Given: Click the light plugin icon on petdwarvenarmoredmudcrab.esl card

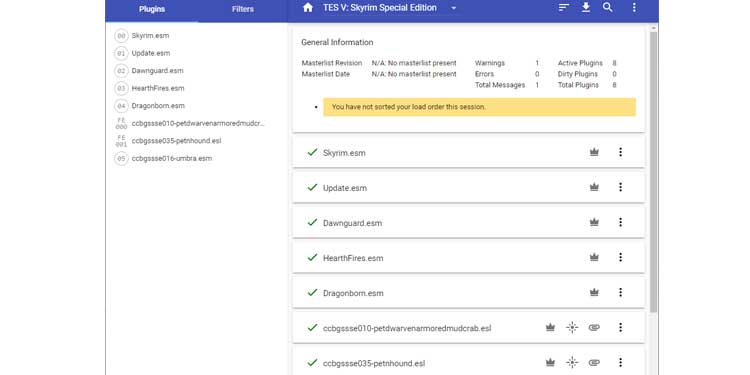Looking at the screenshot, I should 572,328.
